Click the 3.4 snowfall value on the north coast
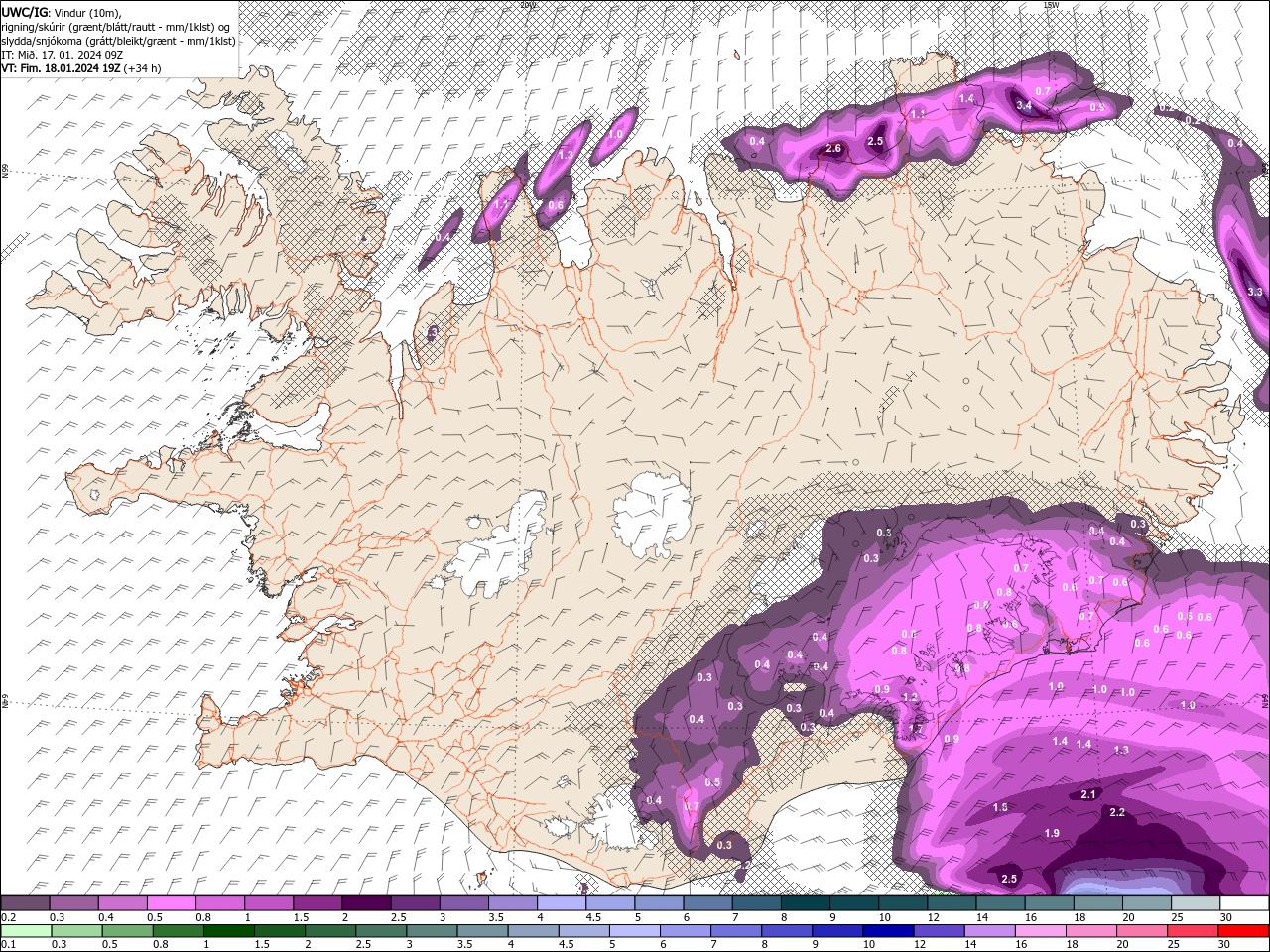 pos(1025,106)
